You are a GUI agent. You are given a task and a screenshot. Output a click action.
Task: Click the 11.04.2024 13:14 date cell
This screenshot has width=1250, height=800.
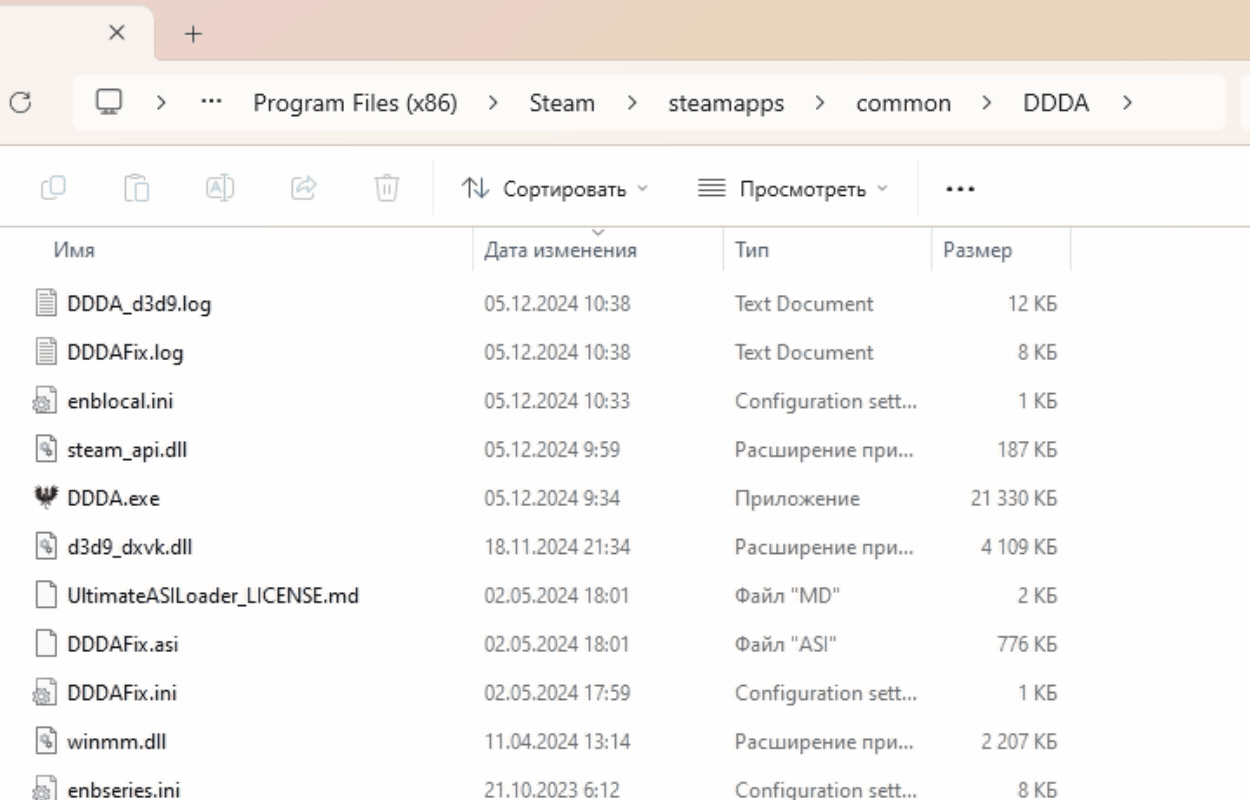click(556, 742)
